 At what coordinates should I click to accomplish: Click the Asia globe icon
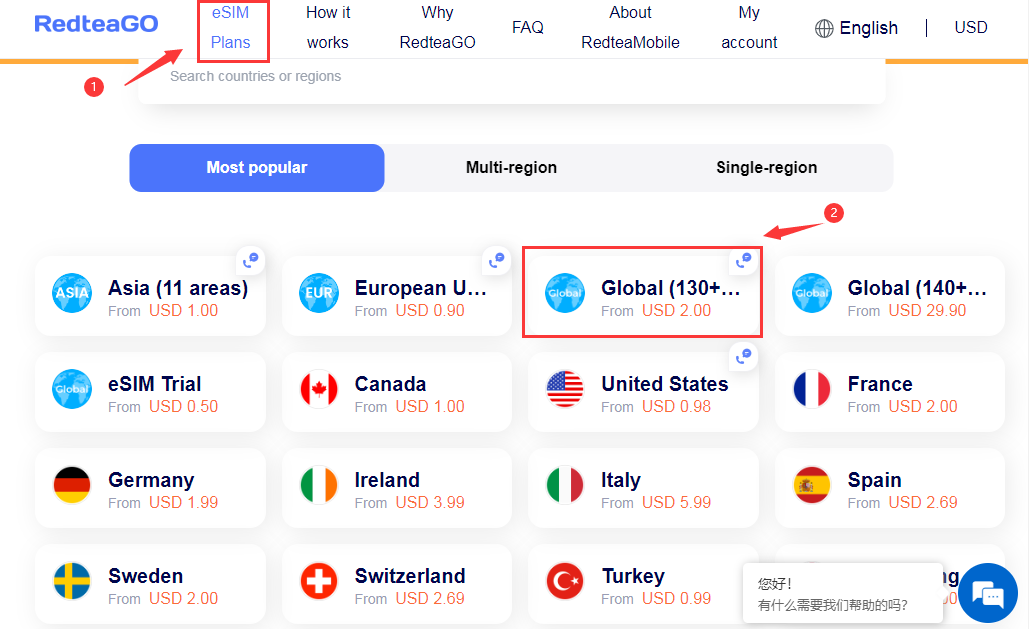72,294
